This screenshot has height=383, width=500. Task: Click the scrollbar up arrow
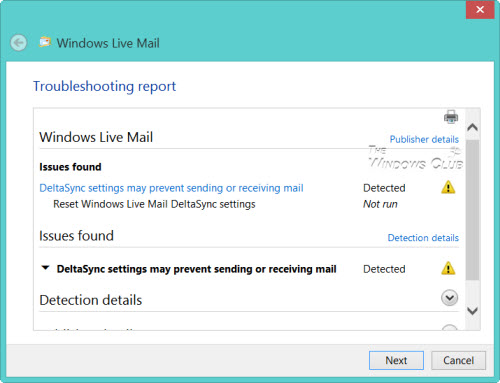(473, 127)
